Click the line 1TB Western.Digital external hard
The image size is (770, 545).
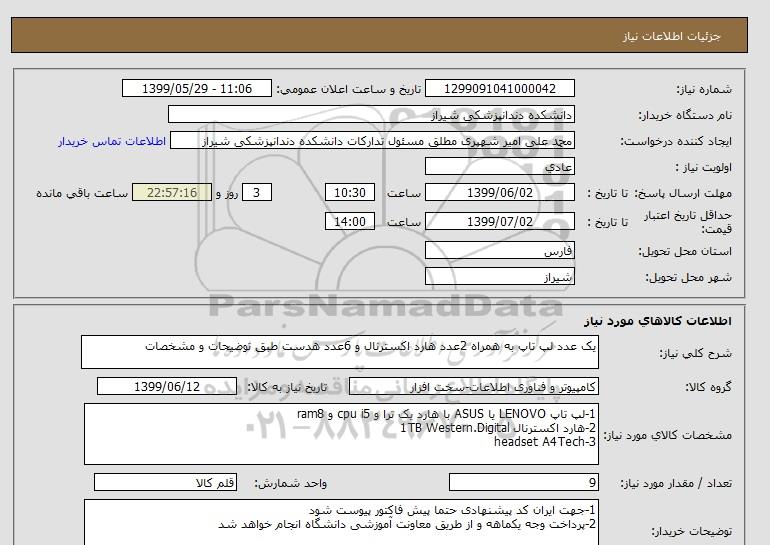498,428
